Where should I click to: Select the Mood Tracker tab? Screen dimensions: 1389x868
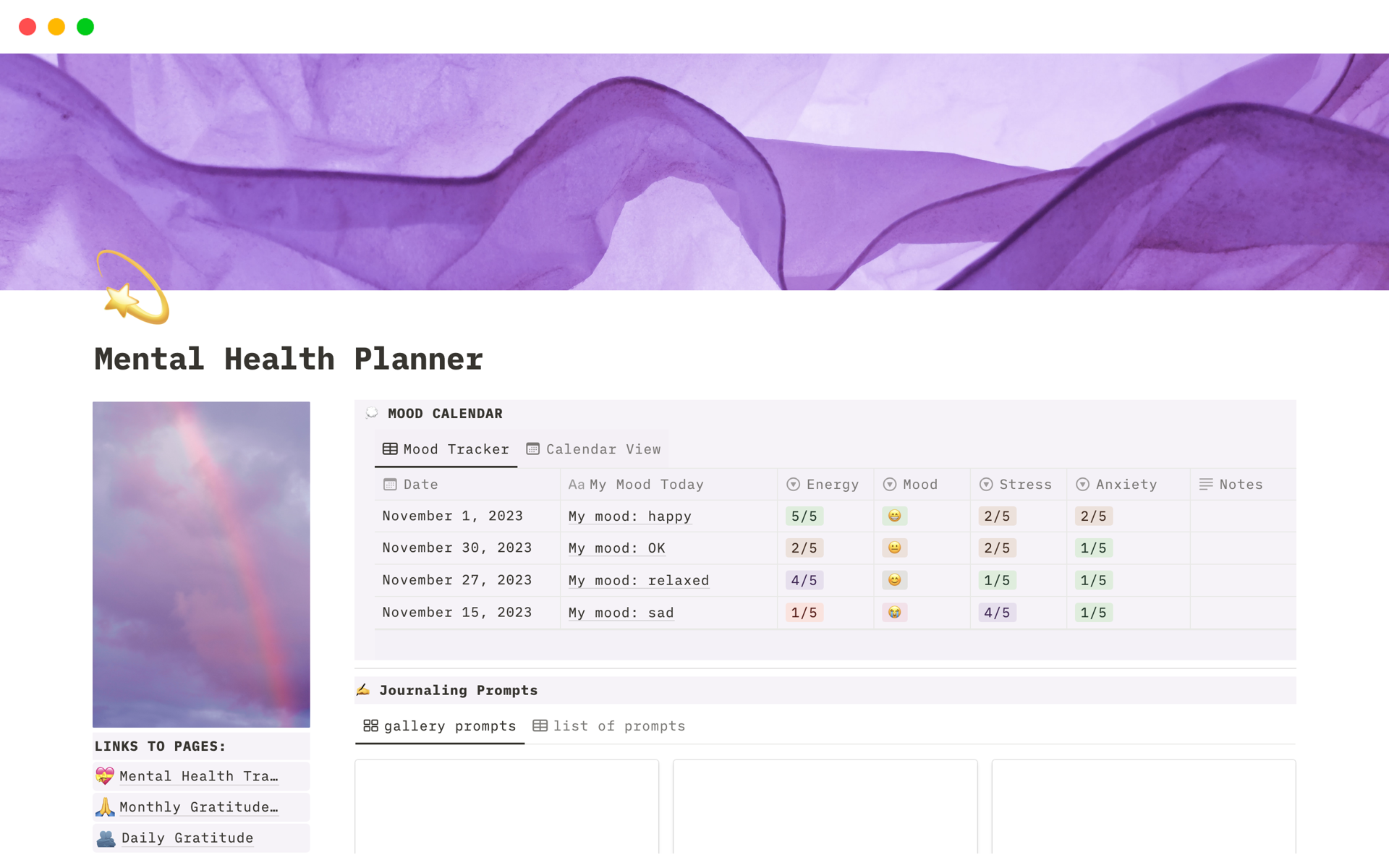[x=446, y=449]
